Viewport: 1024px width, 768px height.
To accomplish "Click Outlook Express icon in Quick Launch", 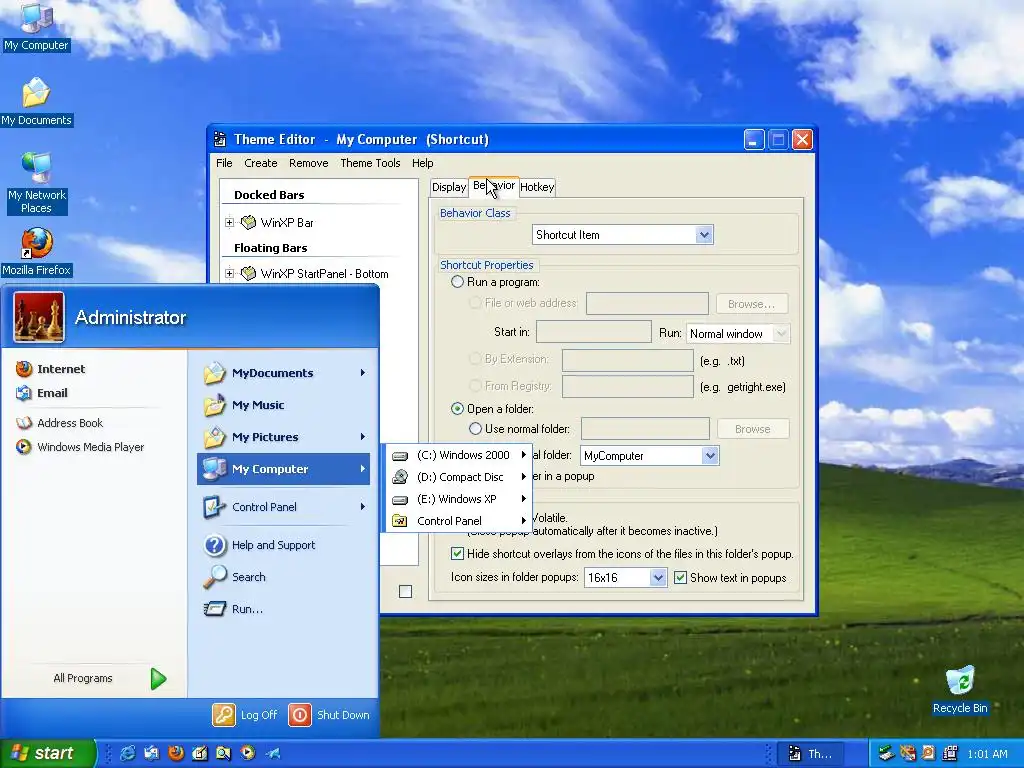I will (x=152, y=753).
